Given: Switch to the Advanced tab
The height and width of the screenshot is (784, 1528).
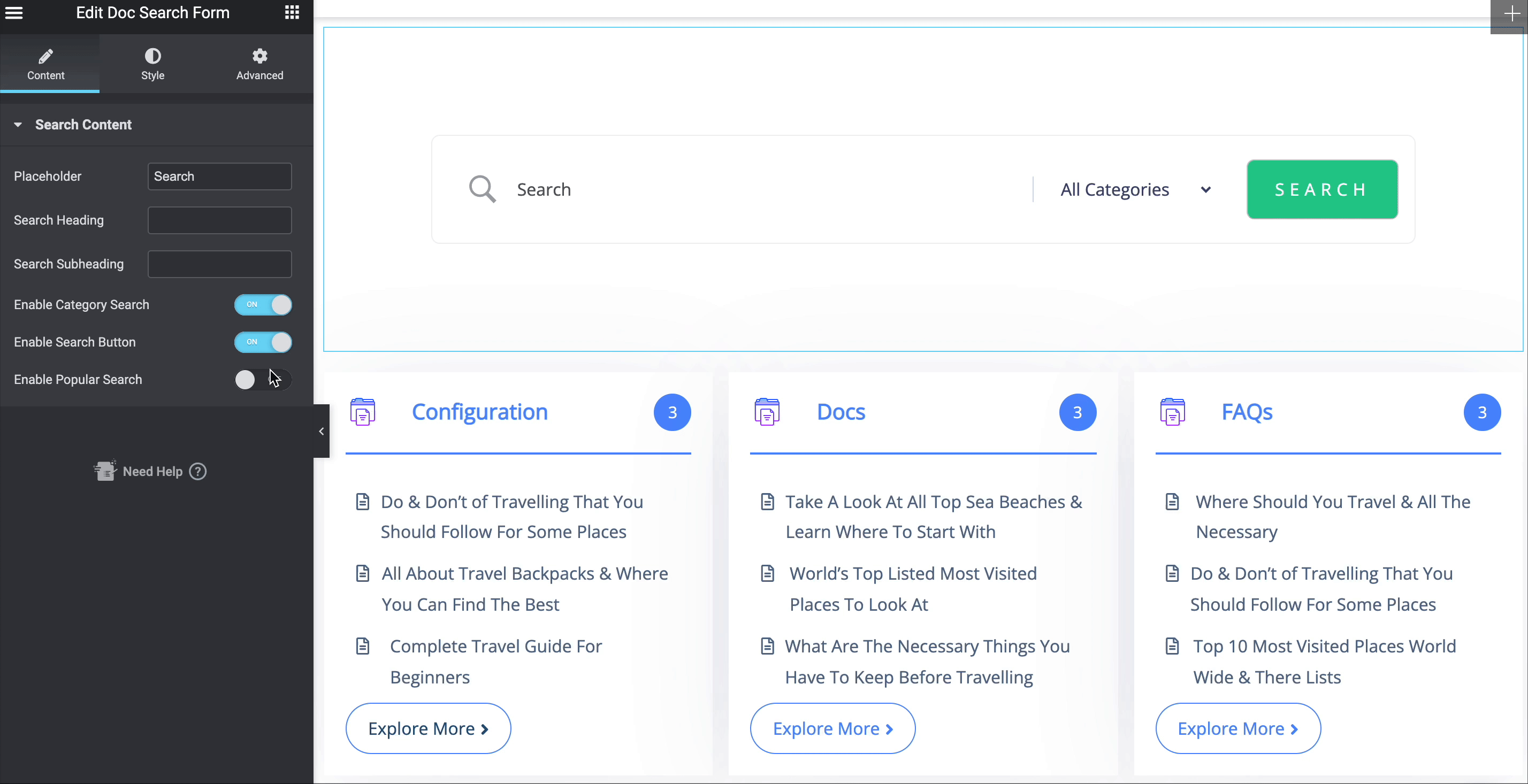Looking at the screenshot, I should (259, 64).
